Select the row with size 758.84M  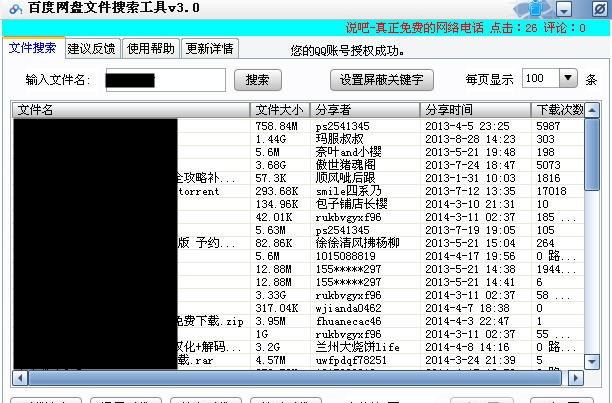click(x=299, y=126)
